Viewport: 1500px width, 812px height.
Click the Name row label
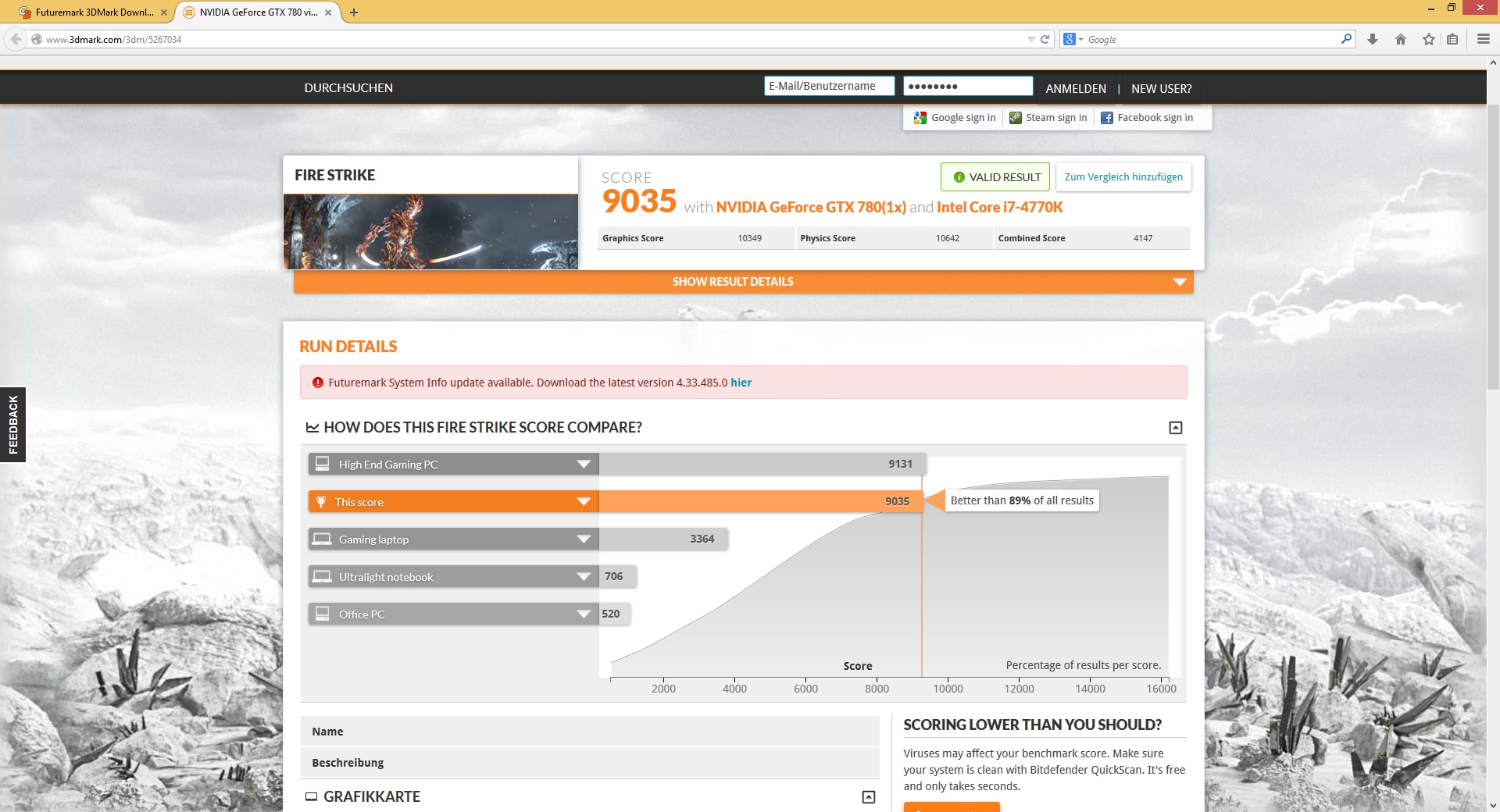tap(327, 732)
